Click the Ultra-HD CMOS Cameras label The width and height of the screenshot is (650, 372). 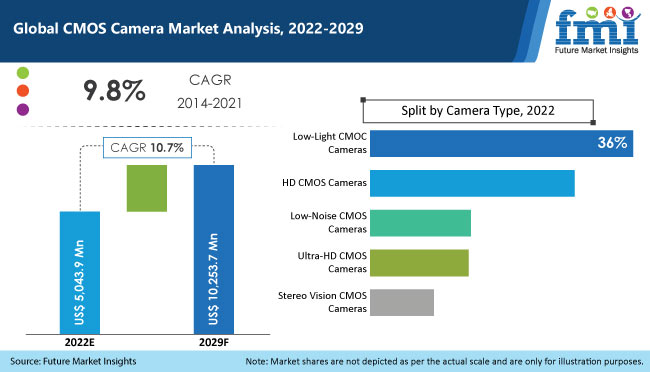[332, 262]
